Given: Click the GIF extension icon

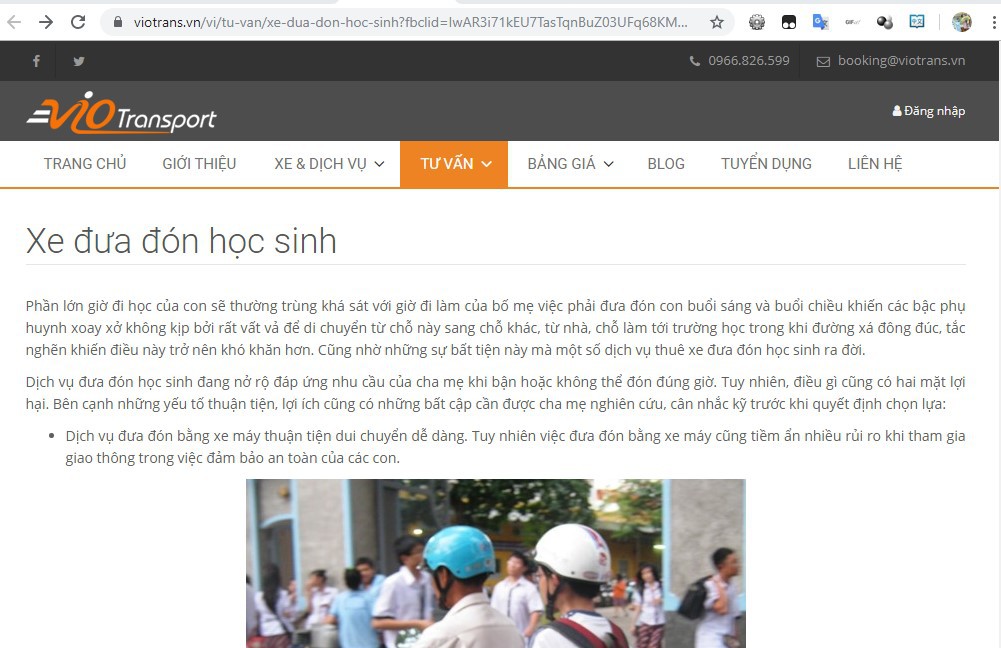Looking at the screenshot, I should 852,20.
